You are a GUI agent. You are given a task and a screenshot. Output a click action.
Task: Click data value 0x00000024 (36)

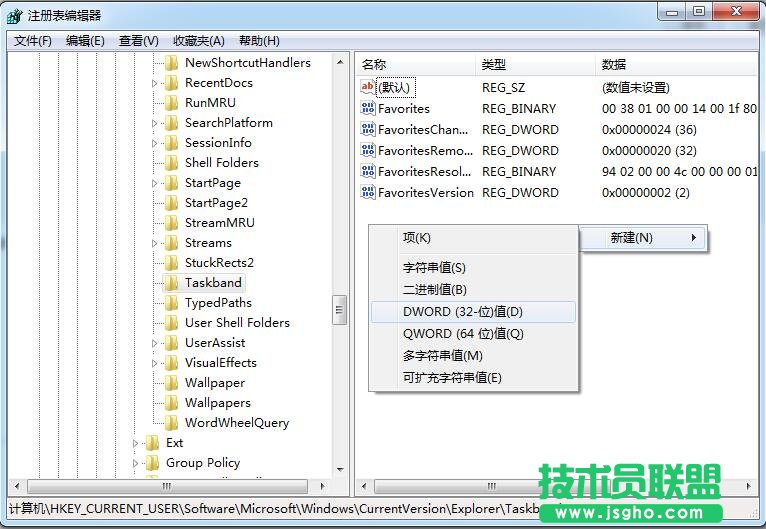coord(649,129)
